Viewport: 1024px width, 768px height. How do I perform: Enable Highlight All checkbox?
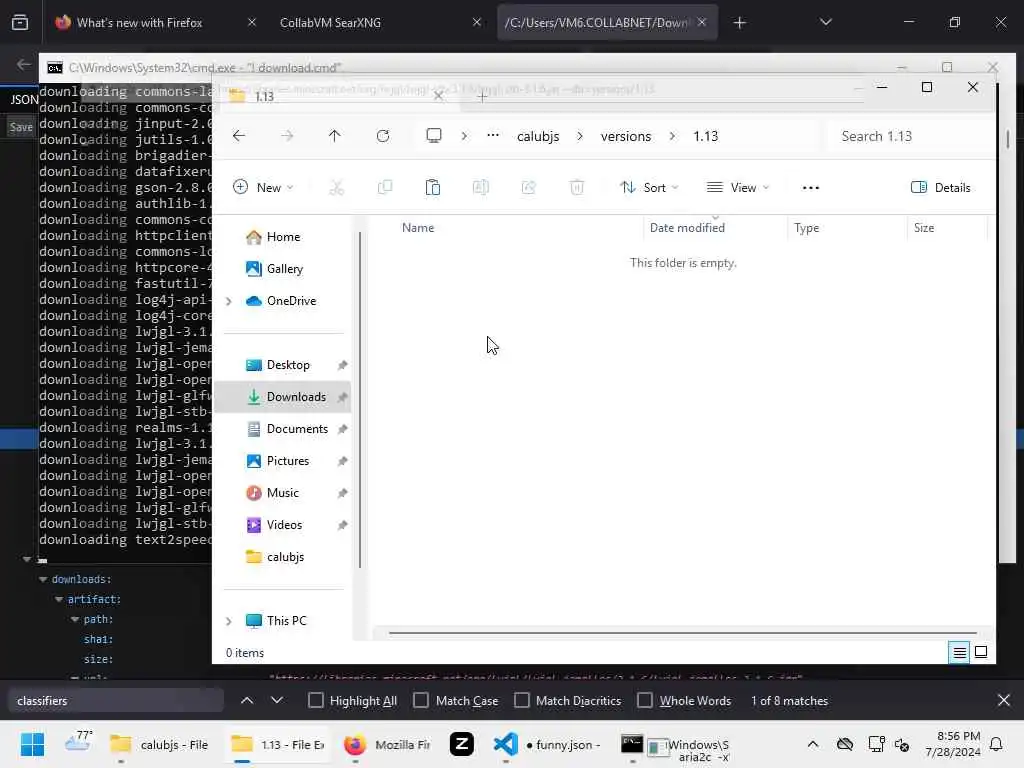[315, 701]
